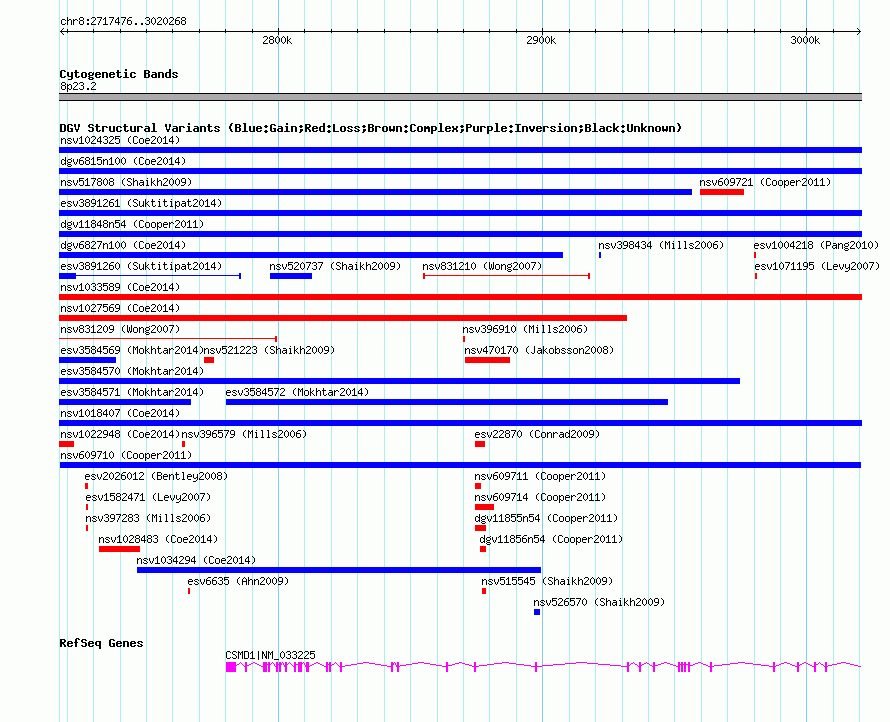Open the esv3891260 (Suktitipat2014) label
Image resolution: width=890 pixels, height=722 pixels.
coord(141,266)
